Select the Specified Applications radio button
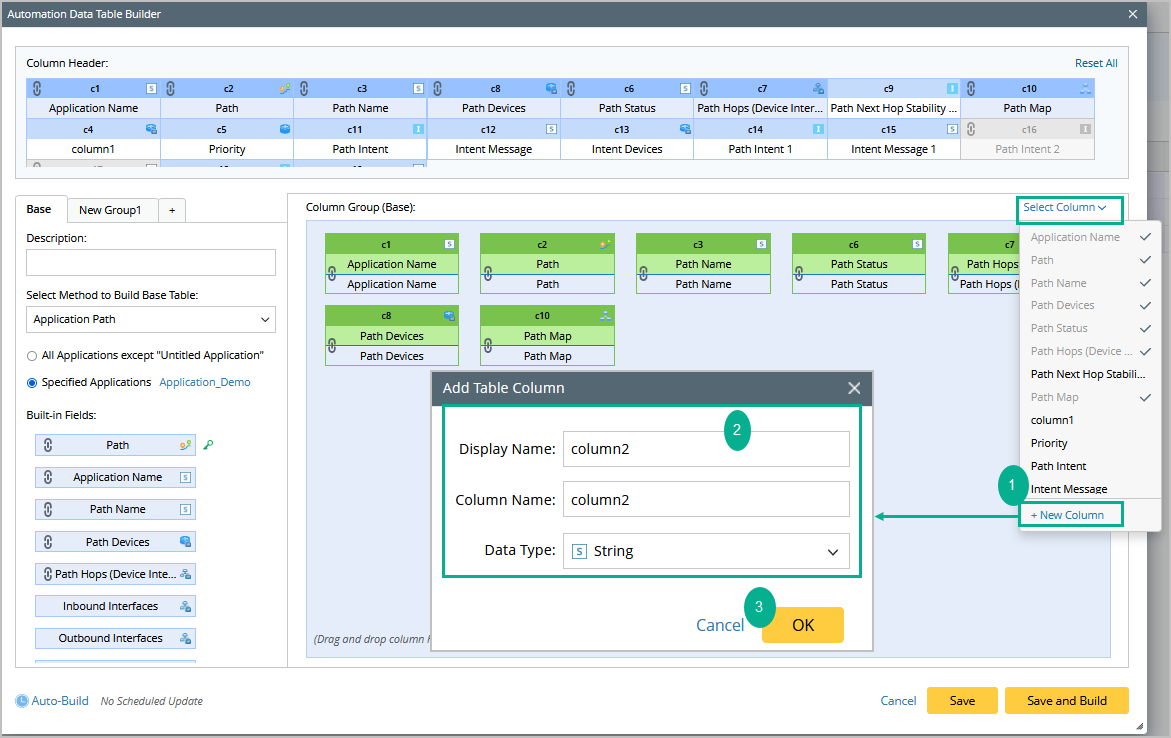Viewport: 1171px width, 738px height. coord(33,382)
